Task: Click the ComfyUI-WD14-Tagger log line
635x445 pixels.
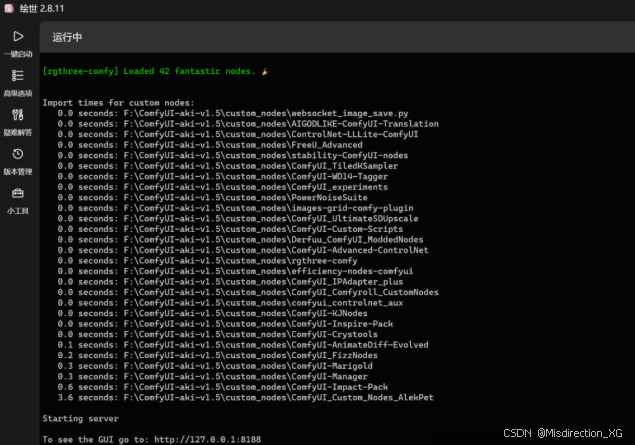Action: 223,177
